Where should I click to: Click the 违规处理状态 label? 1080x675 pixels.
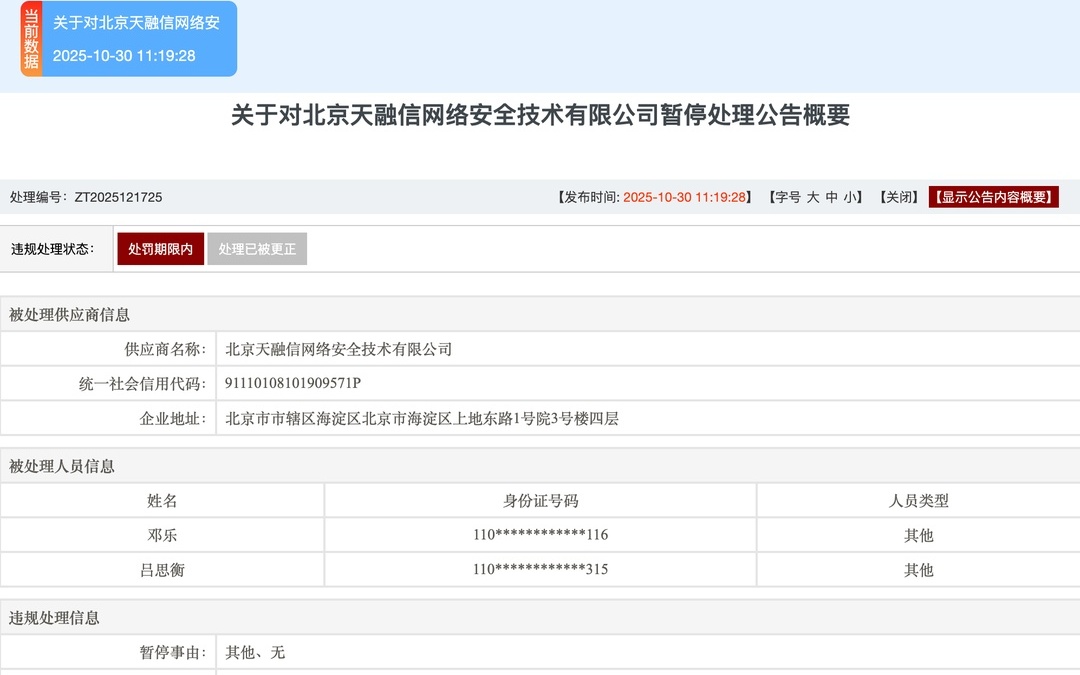52,249
